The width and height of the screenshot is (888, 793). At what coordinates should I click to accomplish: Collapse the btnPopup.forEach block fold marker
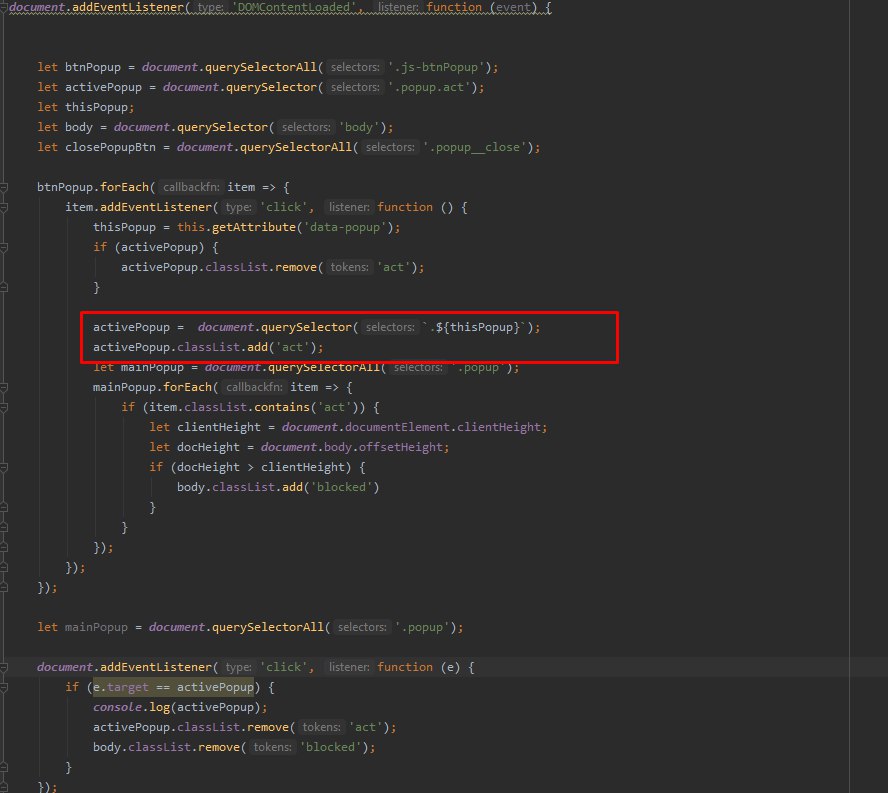pos(3,187)
